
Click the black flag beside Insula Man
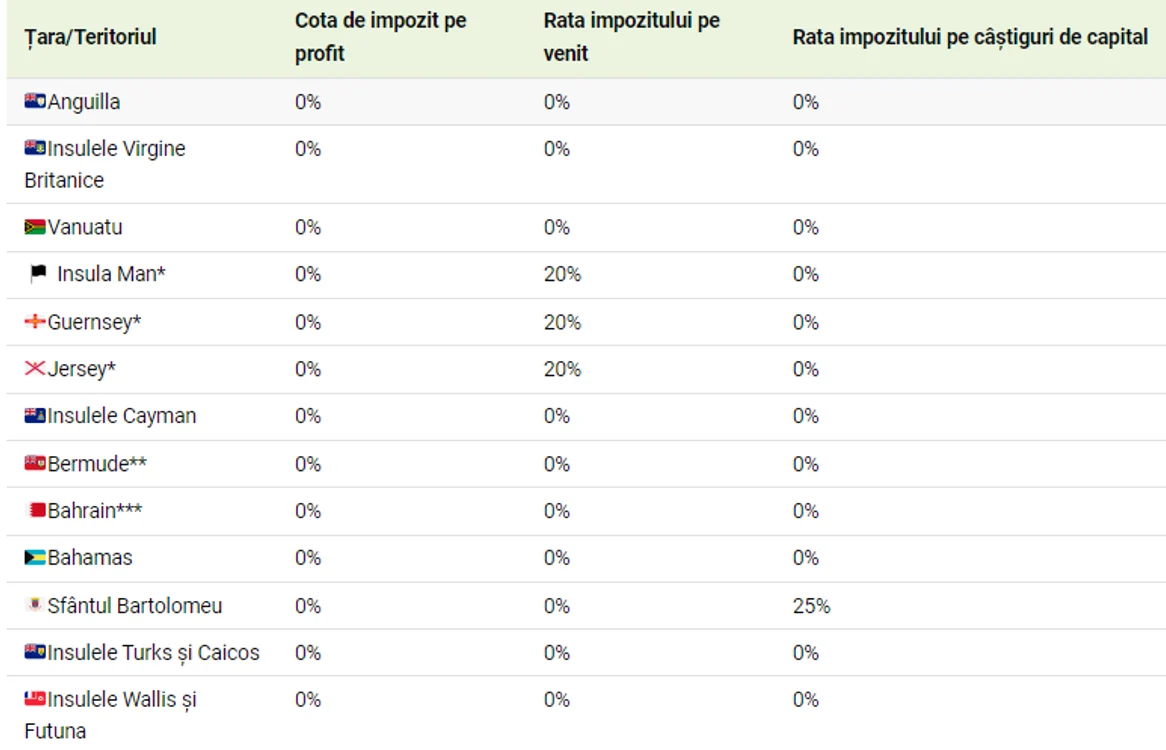point(38,274)
